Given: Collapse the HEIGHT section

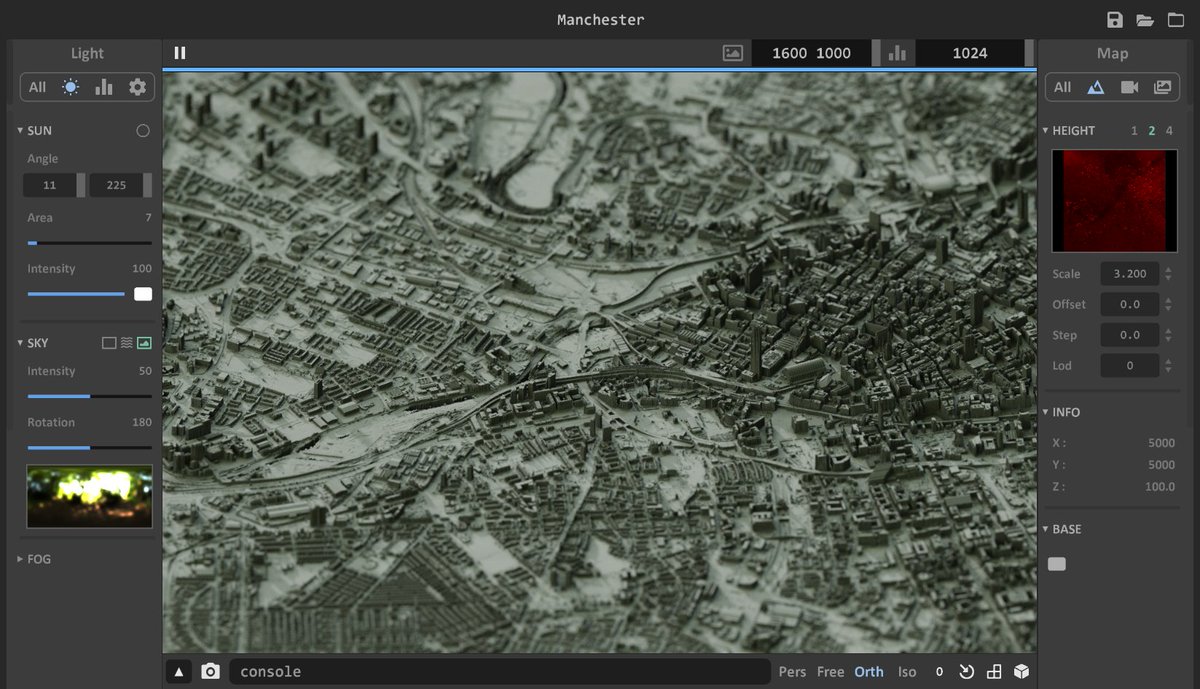Looking at the screenshot, I should (x=1068, y=130).
